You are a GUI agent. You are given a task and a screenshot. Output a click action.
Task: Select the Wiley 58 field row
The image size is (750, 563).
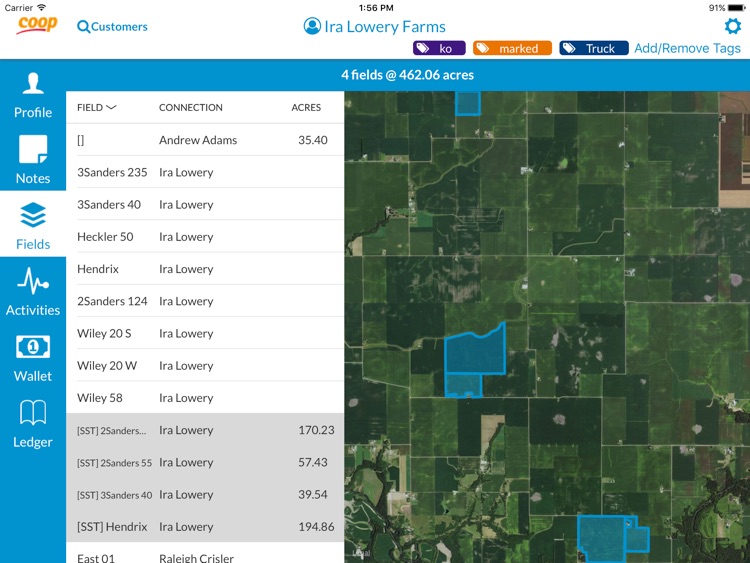click(x=205, y=398)
